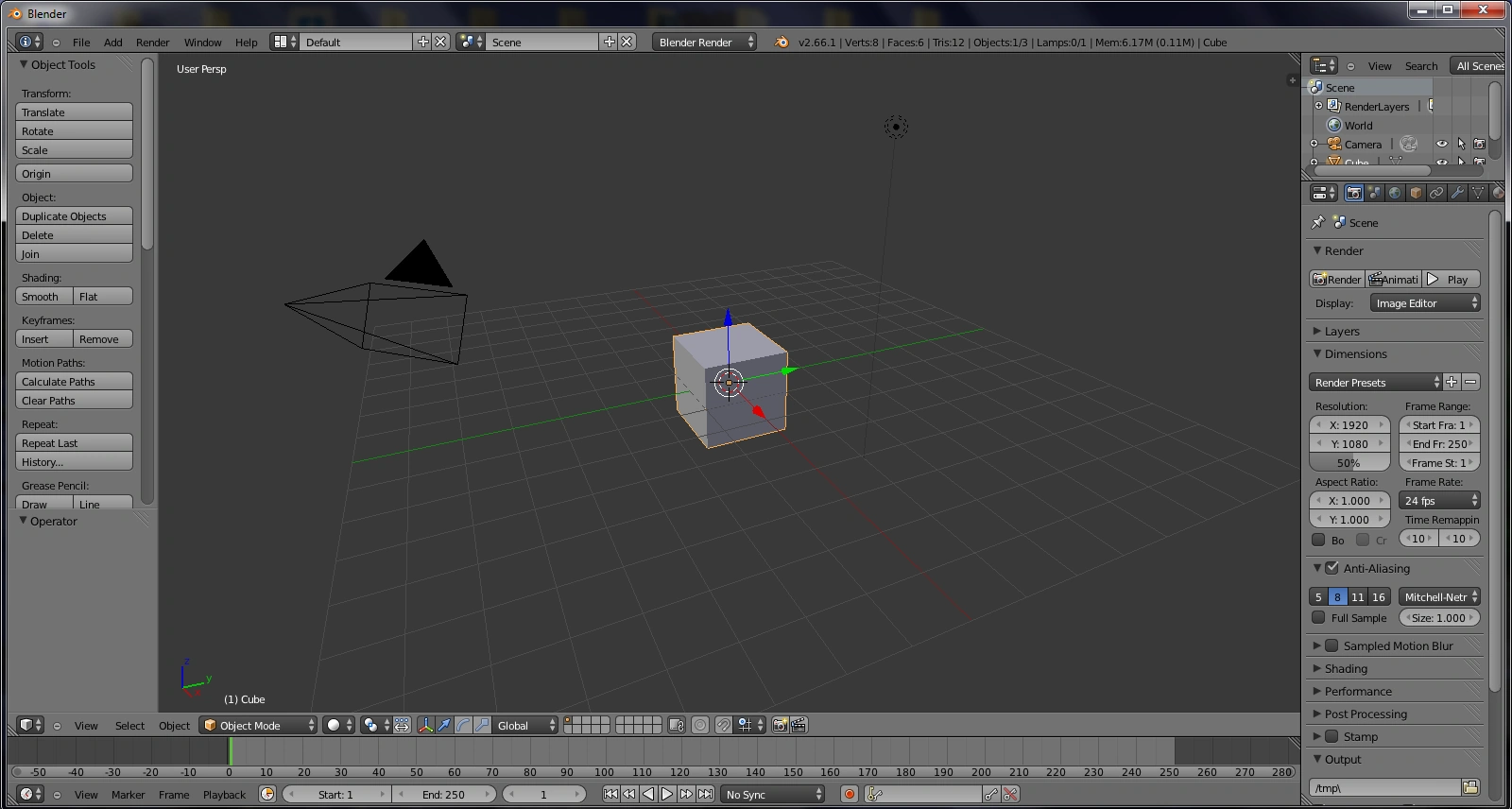The image size is (1512, 809).
Task: Open the No Sync dropdown in timeline
Action: [x=773, y=794]
